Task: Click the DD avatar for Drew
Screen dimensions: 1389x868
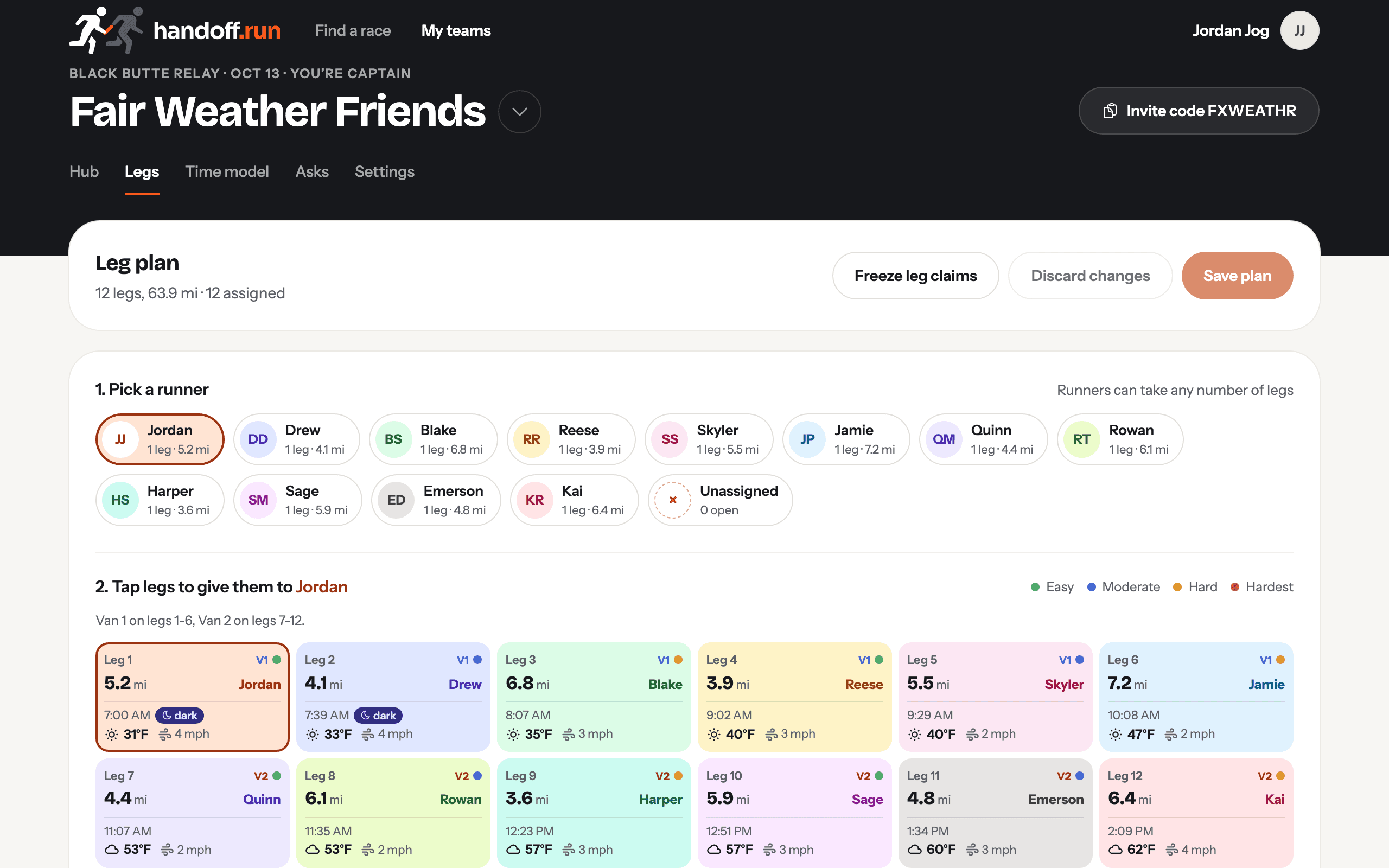Action: coord(258,439)
